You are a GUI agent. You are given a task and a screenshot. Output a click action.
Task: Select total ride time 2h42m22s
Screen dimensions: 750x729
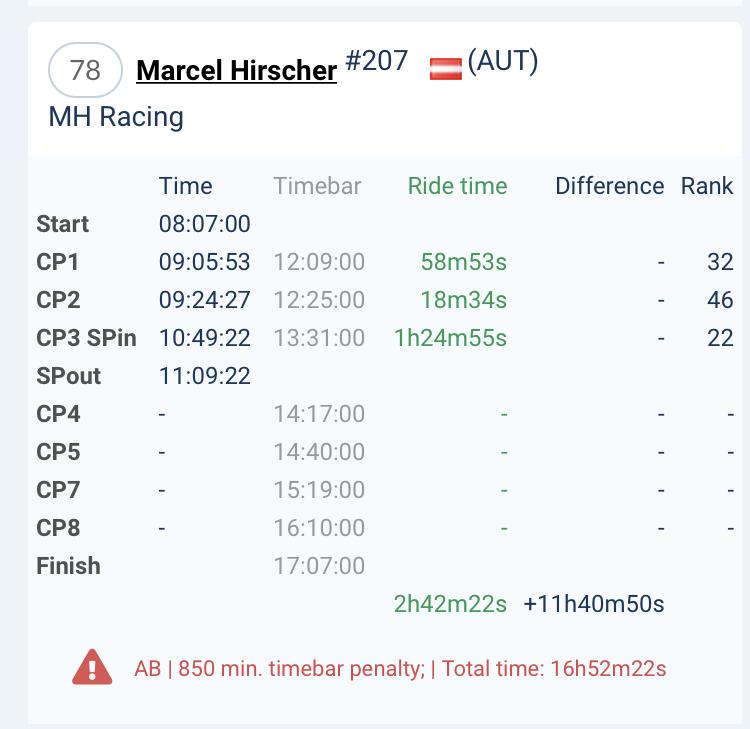(450, 604)
